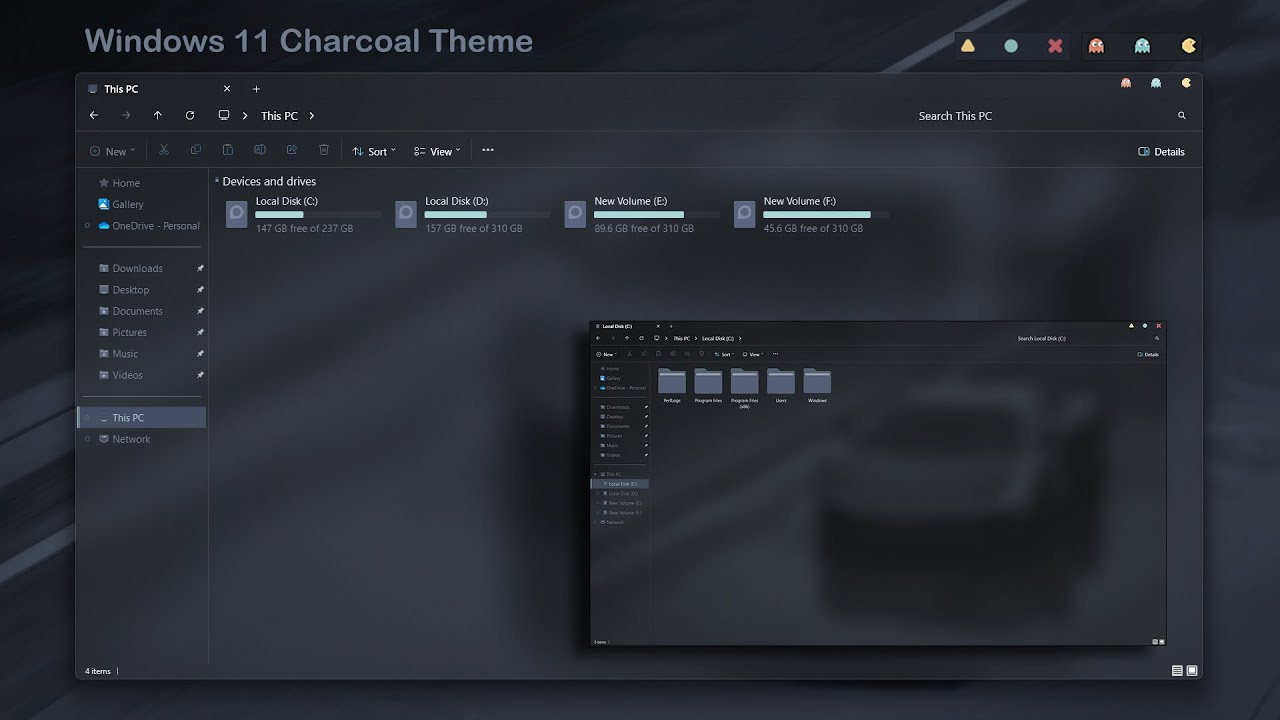Open the New dropdown in This PC toolbar

112,152
